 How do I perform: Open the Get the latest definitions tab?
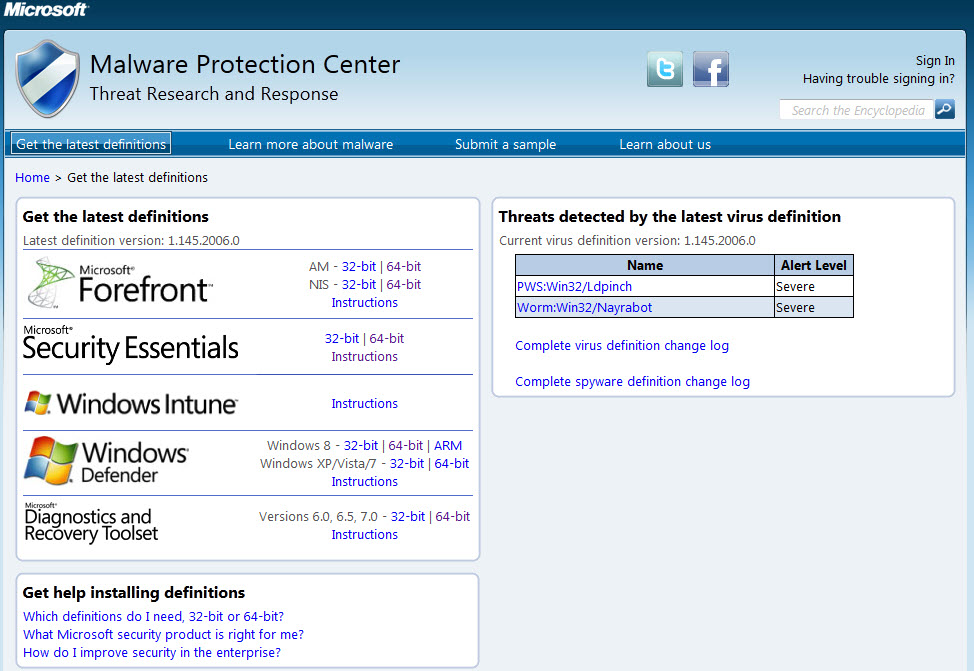click(x=91, y=144)
